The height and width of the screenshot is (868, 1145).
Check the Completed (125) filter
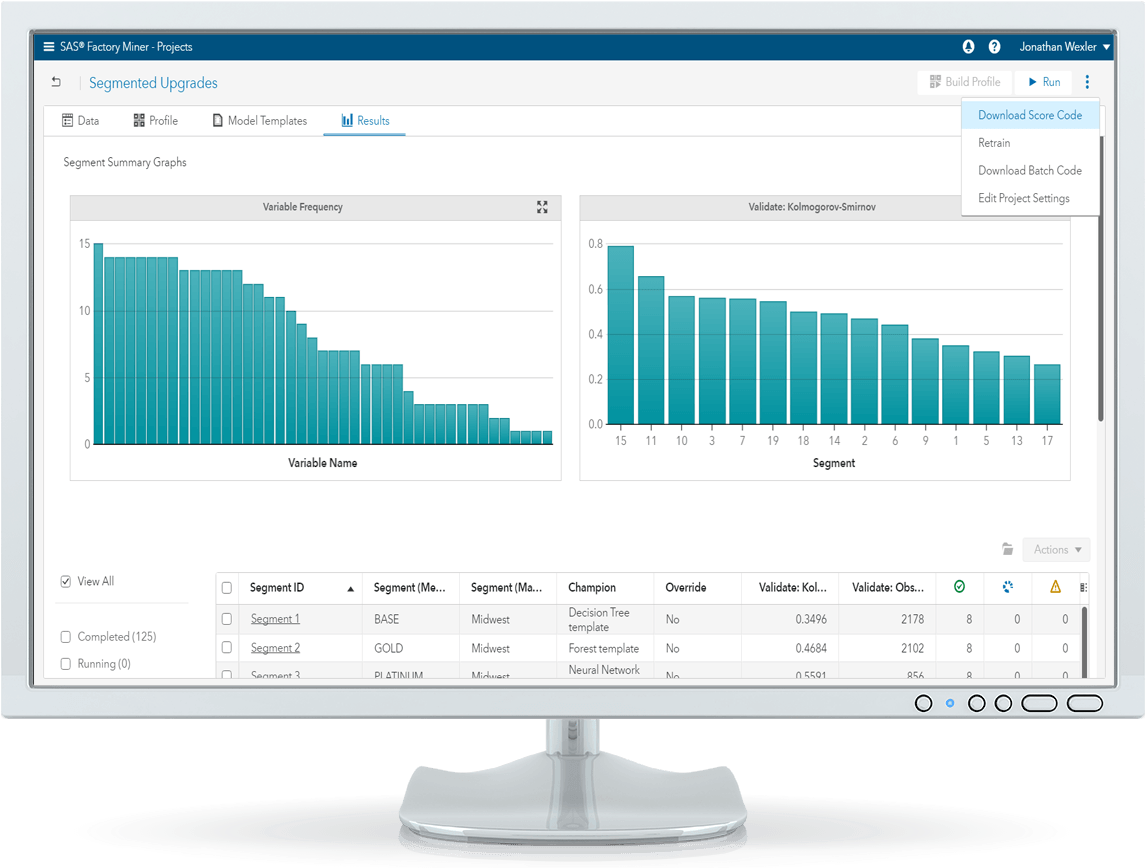click(66, 637)
